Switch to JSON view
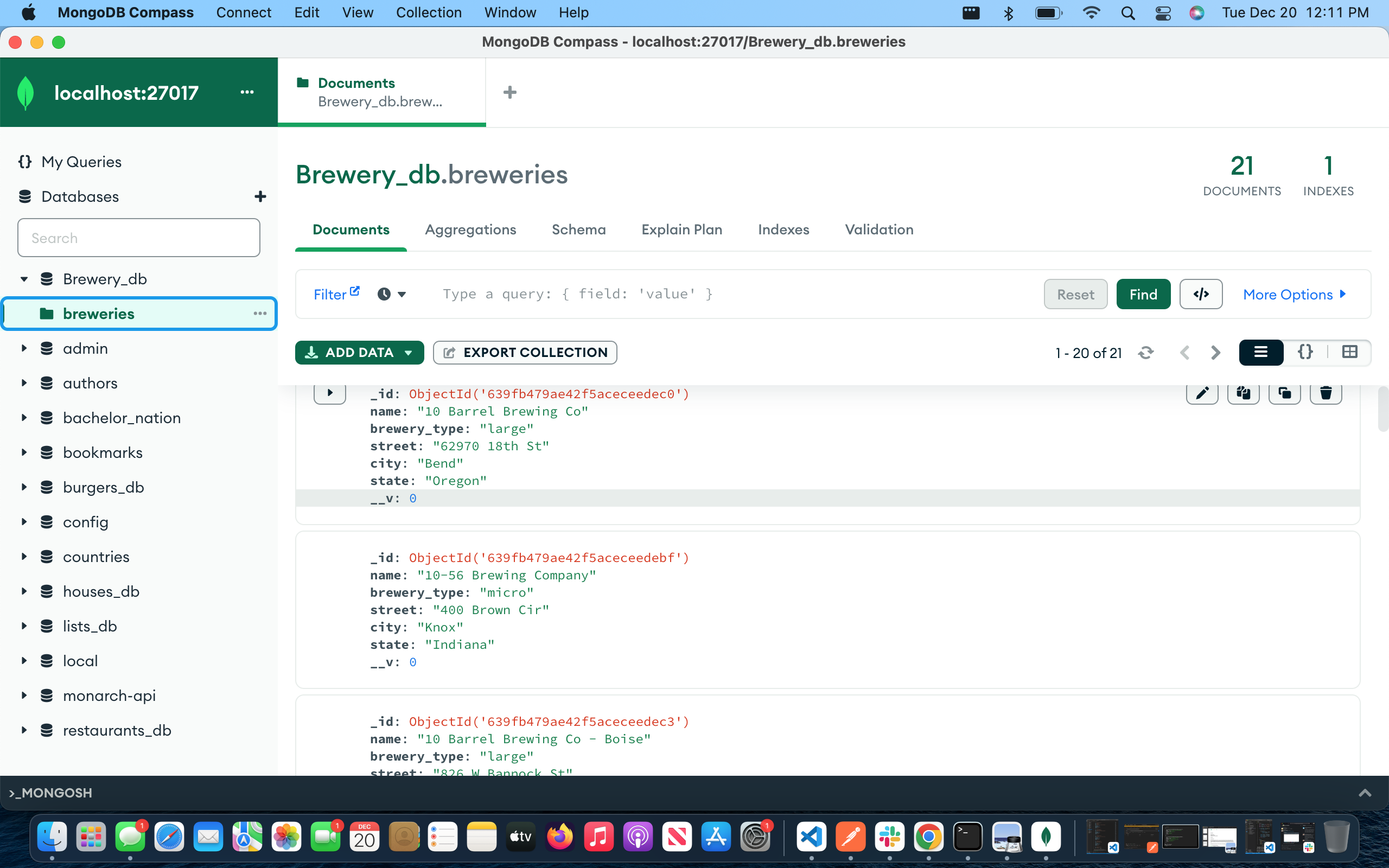The image size is (1389, 868). (1305, 353)
